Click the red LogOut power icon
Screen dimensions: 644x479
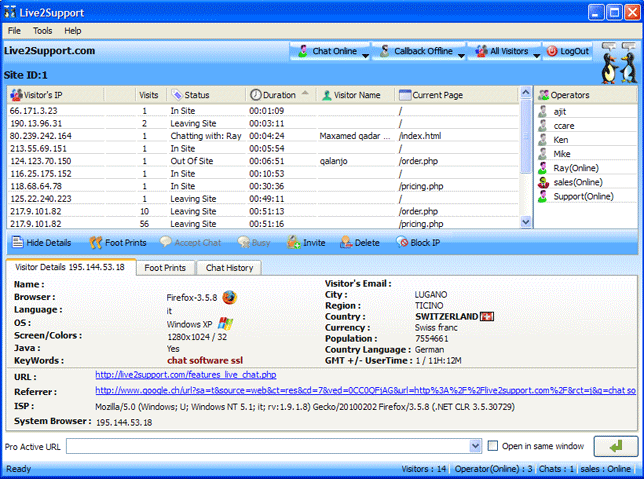(x=552, y=51)
